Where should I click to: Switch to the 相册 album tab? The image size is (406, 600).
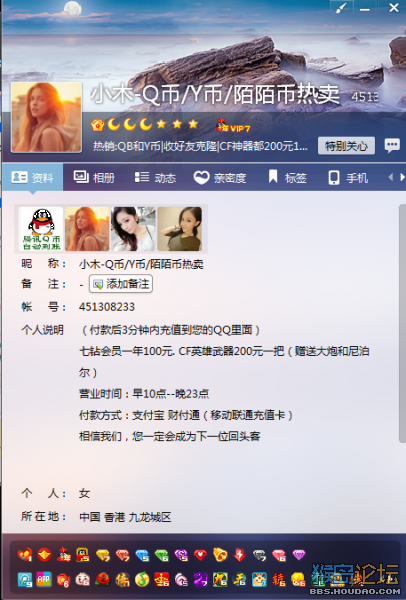tap(94, 177)
